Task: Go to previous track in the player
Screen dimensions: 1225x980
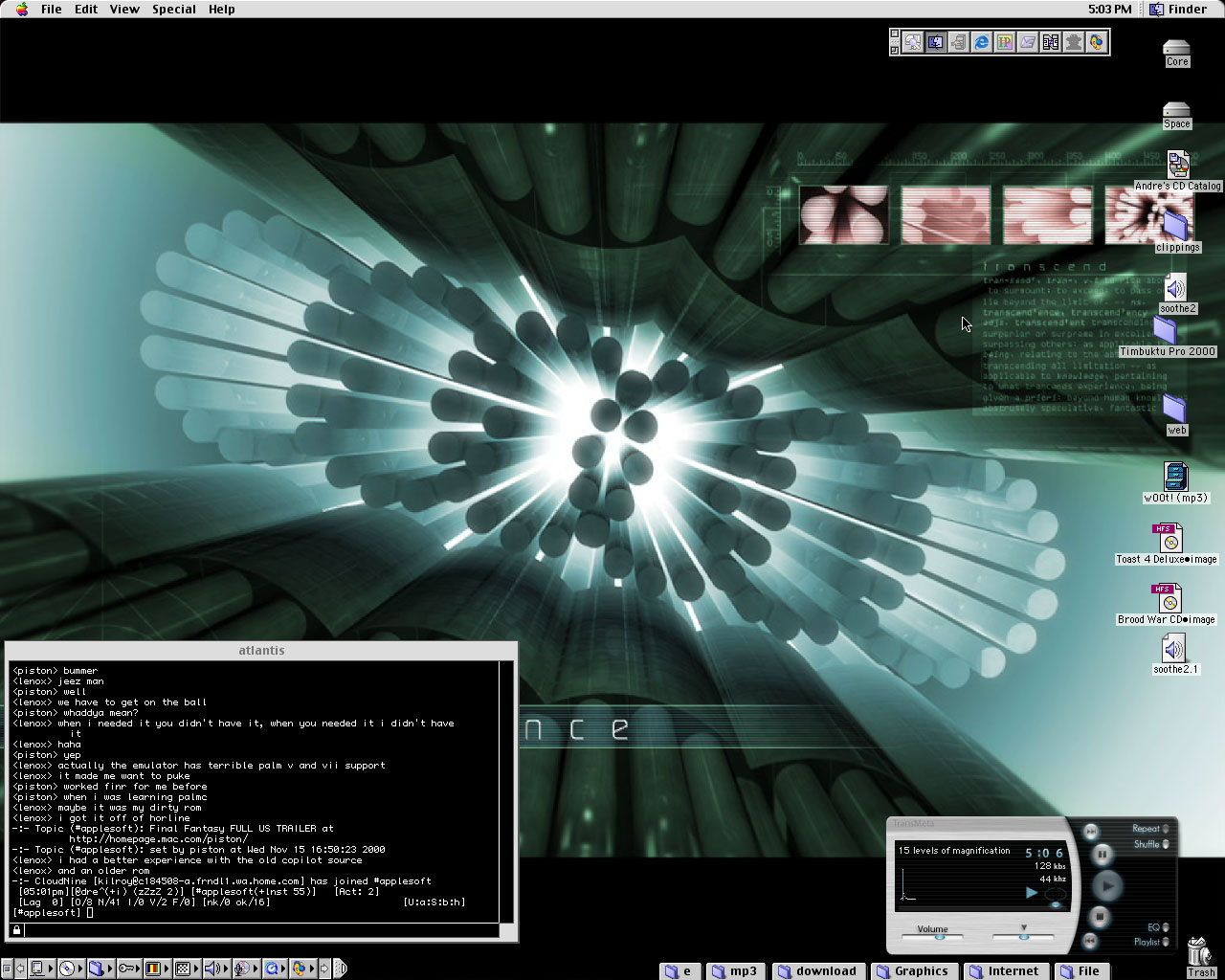Action: tap(1090, 942)
